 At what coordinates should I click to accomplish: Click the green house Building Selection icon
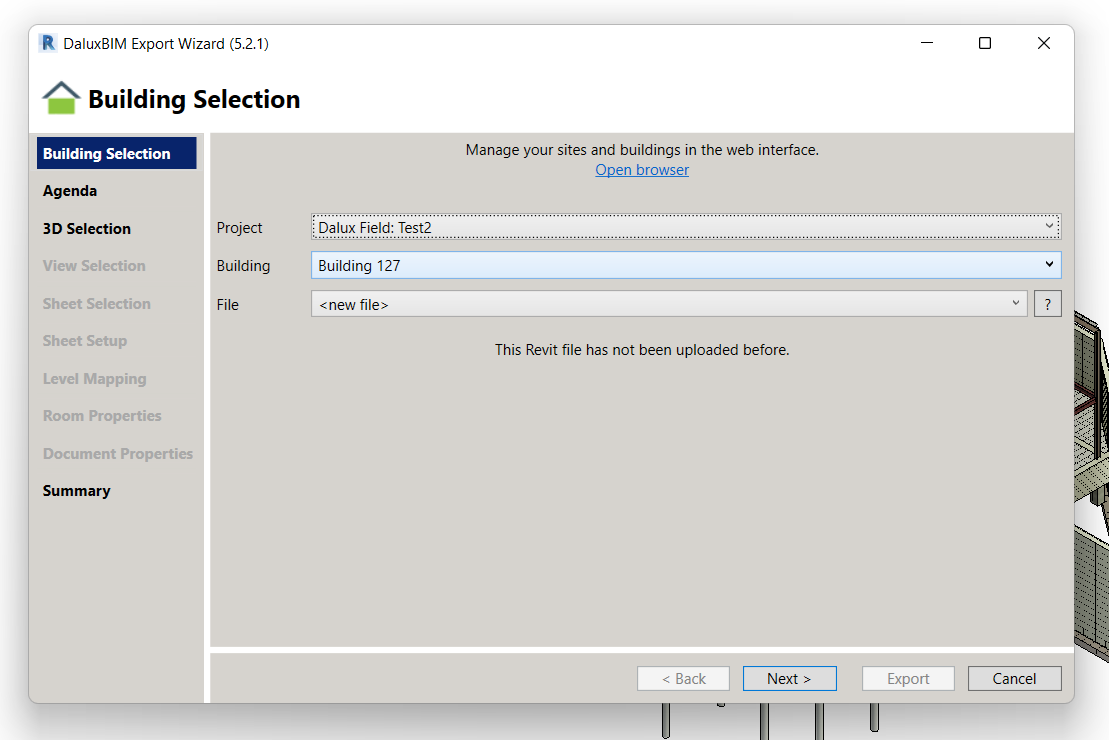(61, 98)
